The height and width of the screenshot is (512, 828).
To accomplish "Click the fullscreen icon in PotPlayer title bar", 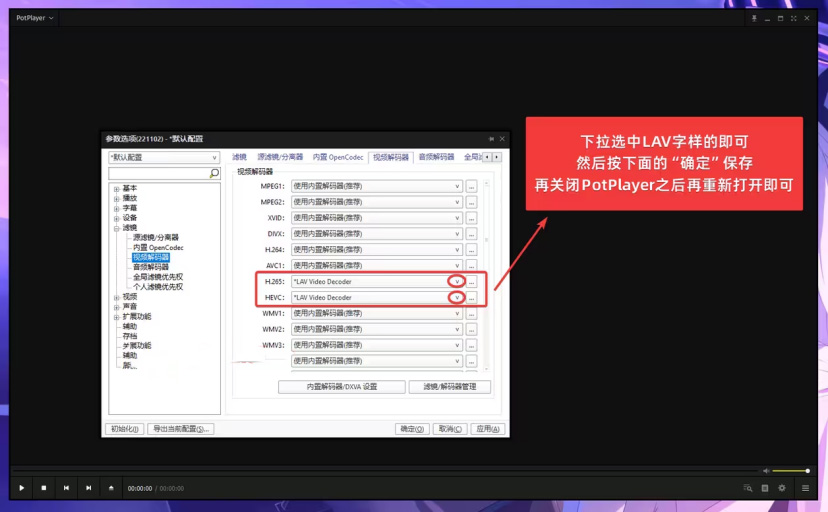I will pos(795,18).
